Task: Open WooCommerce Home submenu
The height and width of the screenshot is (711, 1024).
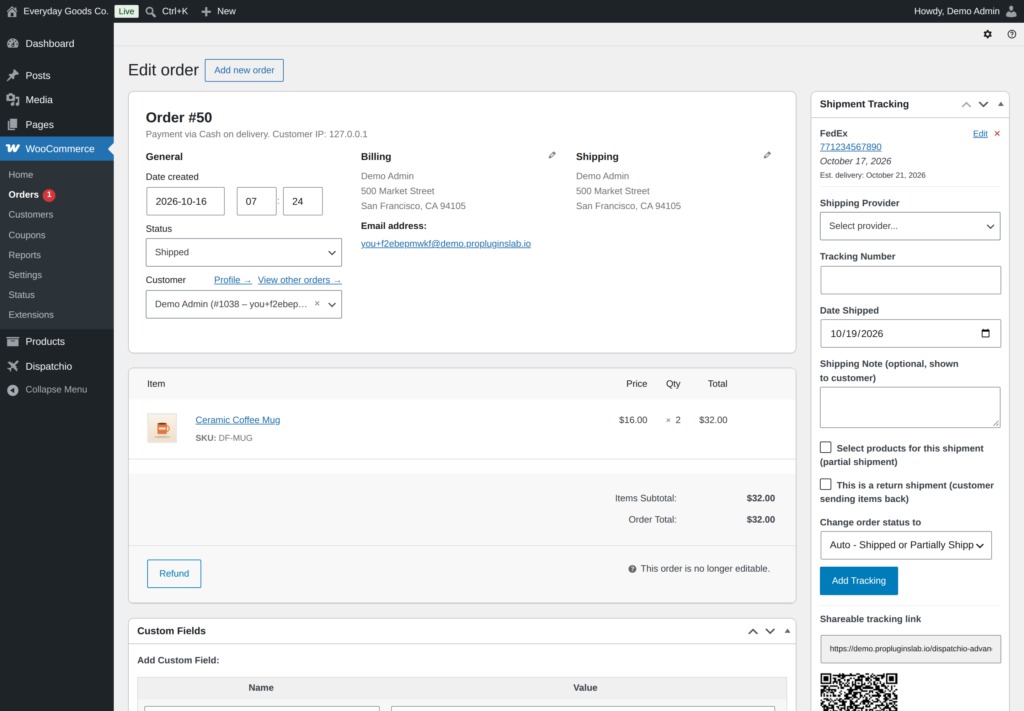Action: (21, 174)
